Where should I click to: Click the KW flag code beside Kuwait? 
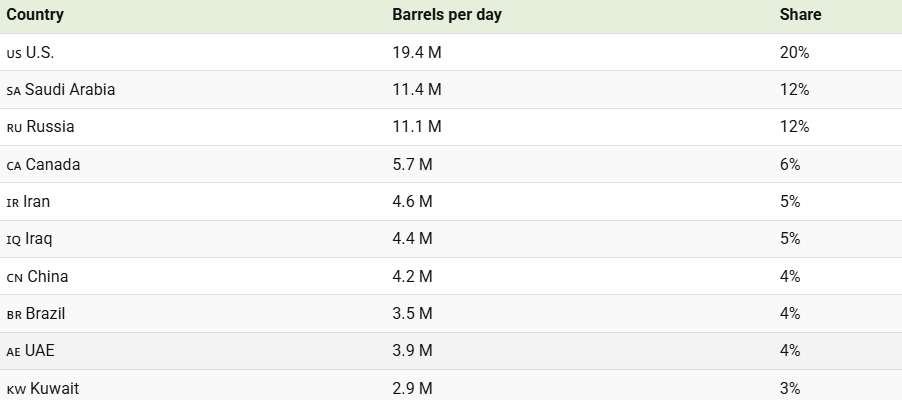[x=15, y=389]
